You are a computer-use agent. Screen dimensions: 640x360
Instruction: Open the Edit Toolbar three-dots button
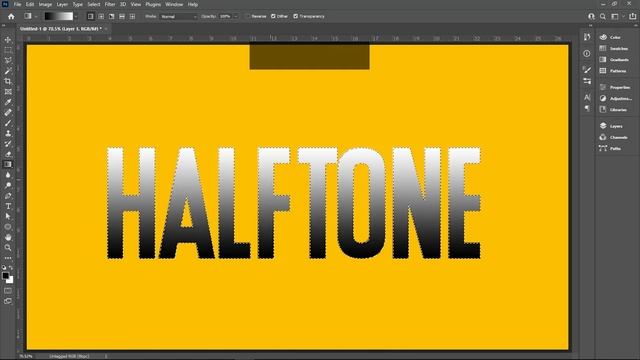(x=8, y=258)
